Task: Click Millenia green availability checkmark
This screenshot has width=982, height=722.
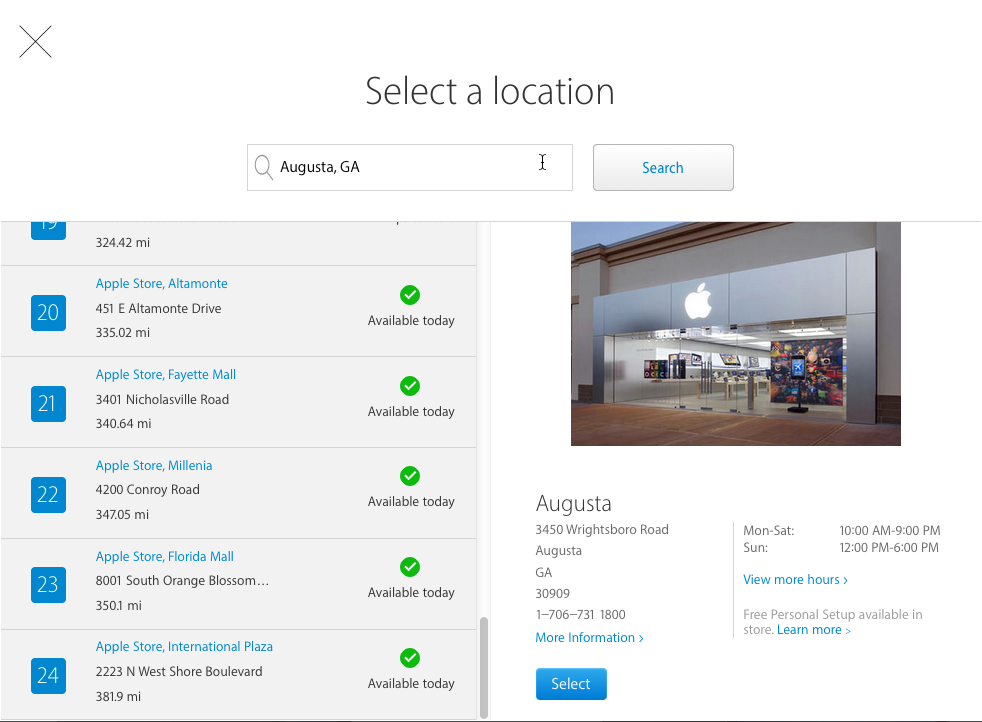Action: pos(410,477)
